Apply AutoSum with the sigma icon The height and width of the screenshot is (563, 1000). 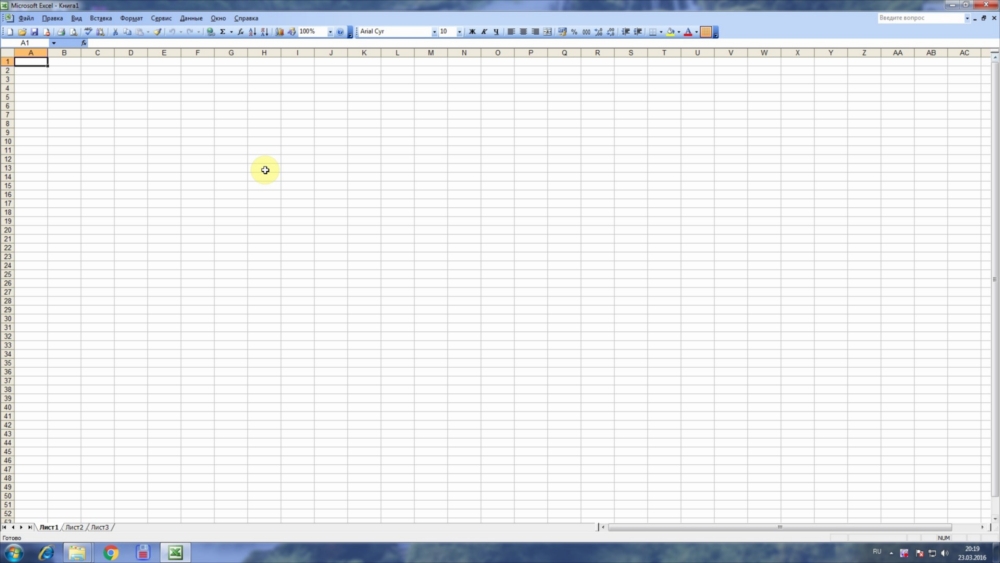pos(223,32)
